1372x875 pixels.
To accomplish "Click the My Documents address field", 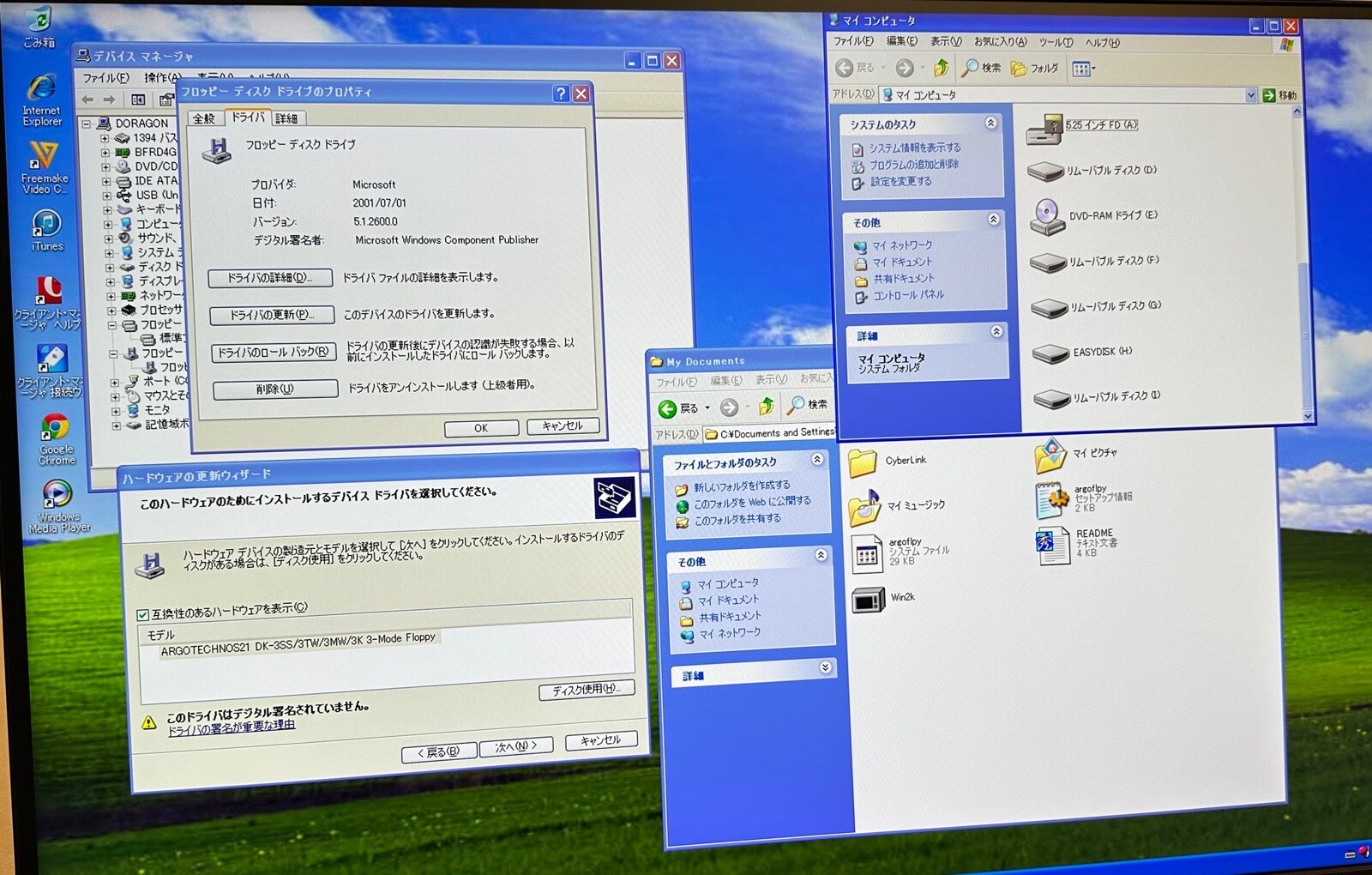I will [769, 433].
